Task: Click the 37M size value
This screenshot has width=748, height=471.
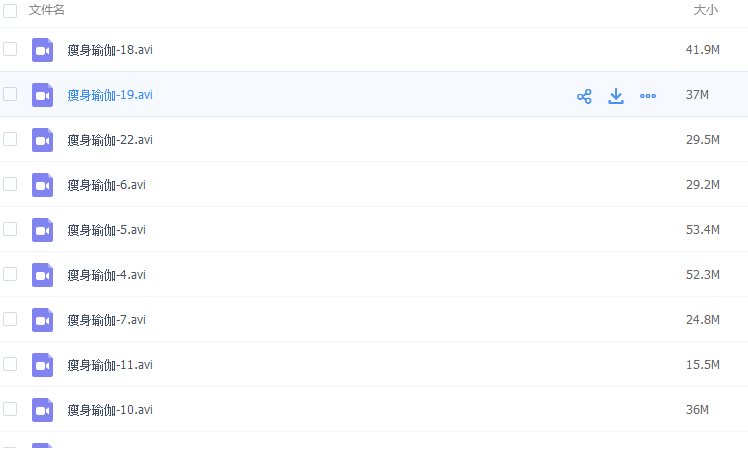Action: click(x=697, y=94)
